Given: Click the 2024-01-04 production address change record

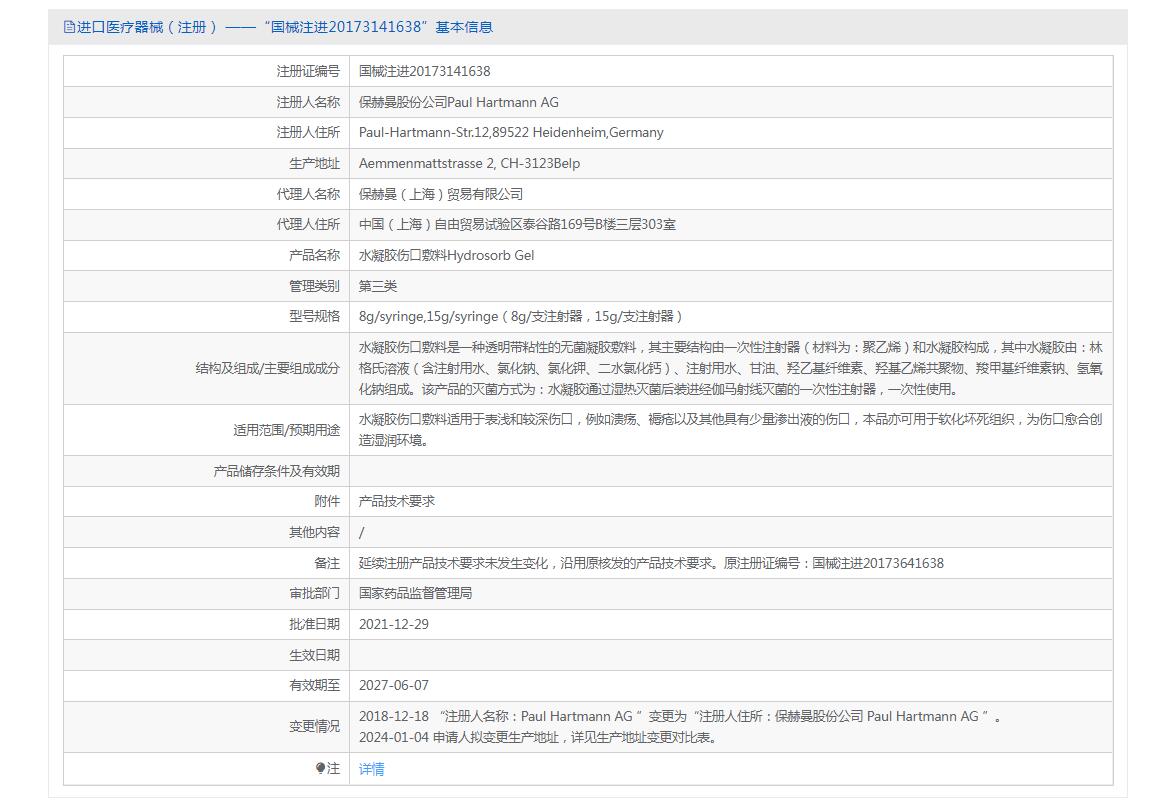Looking at the screenshot, I should tap(537, 738).
